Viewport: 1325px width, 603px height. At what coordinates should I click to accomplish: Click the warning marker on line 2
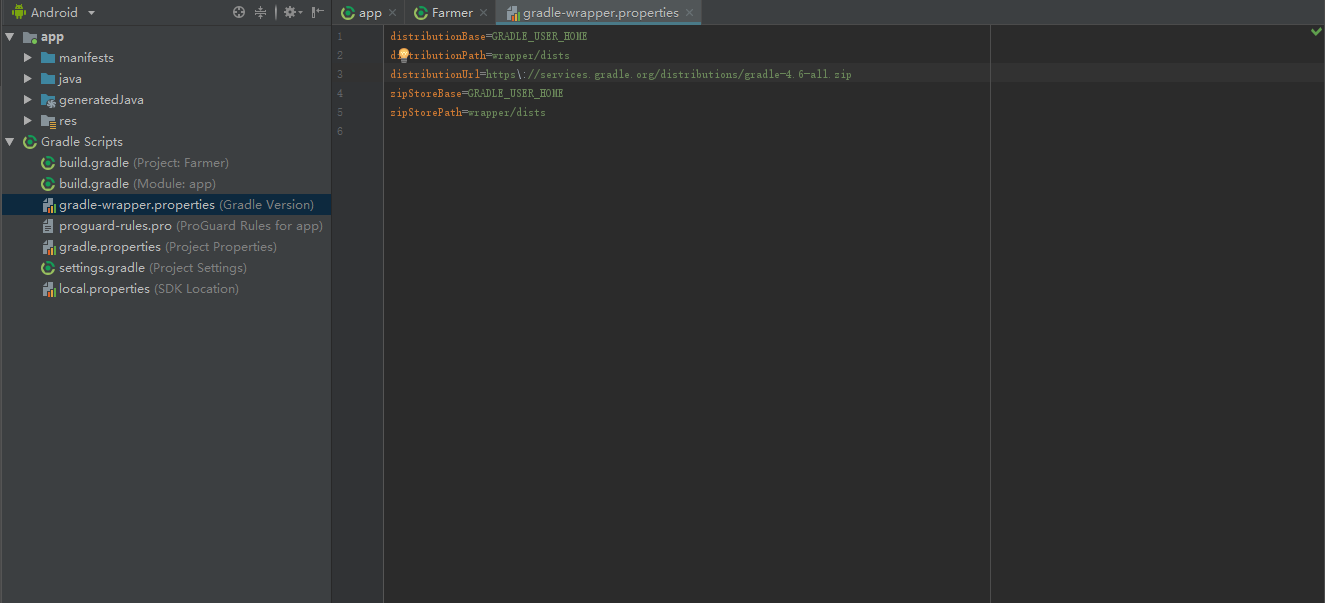tap(402, 55)
